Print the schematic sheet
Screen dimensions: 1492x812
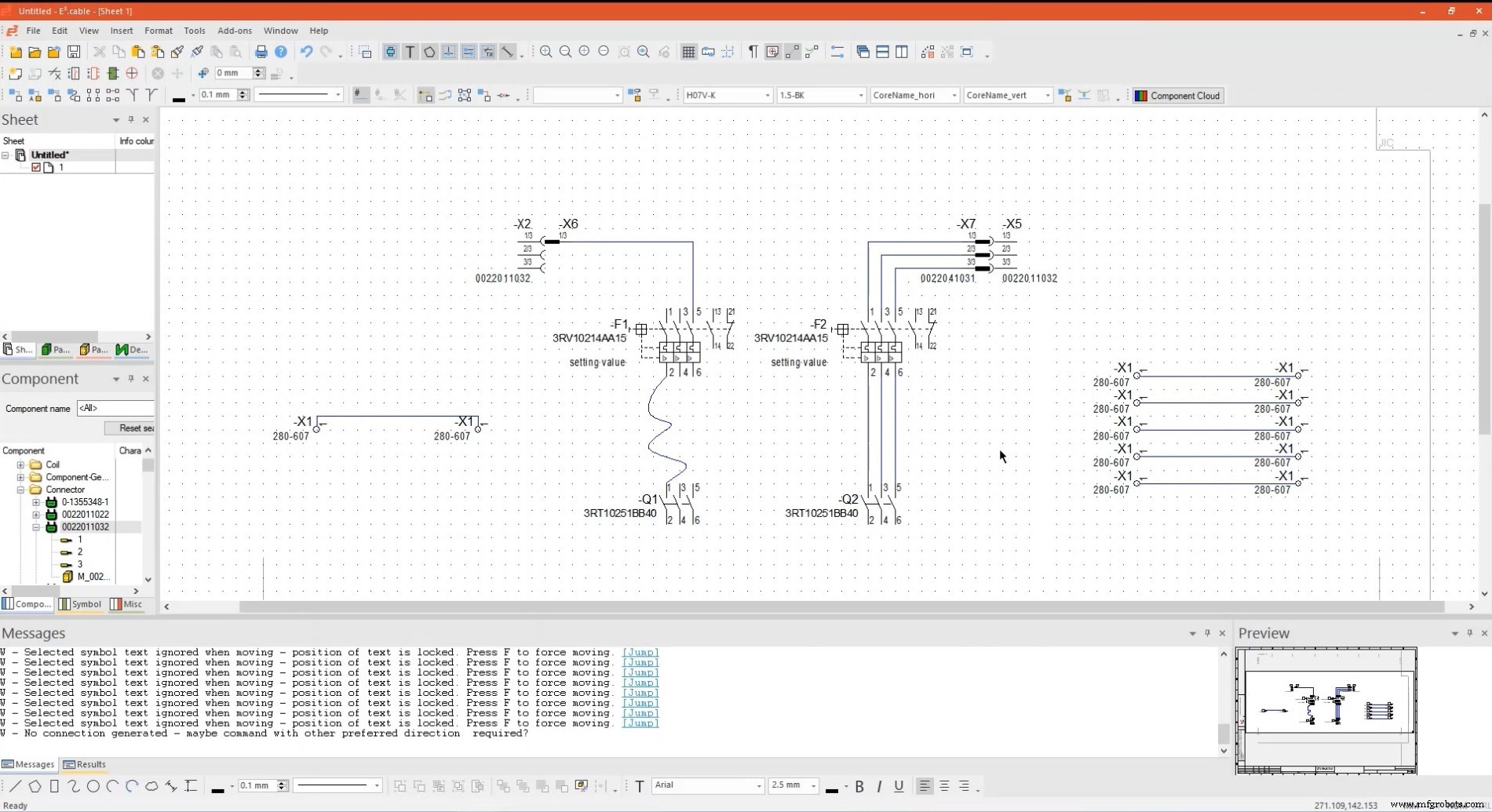click(261, 52)
